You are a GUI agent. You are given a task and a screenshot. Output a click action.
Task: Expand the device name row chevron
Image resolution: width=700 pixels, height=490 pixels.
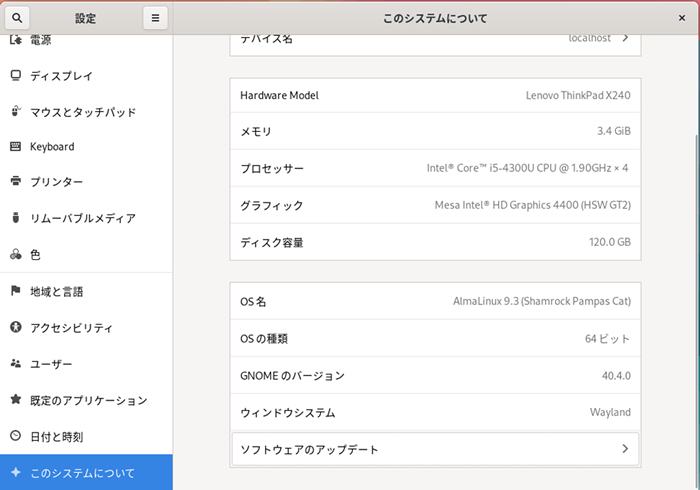pyautogui.click(x=625, y=38)
